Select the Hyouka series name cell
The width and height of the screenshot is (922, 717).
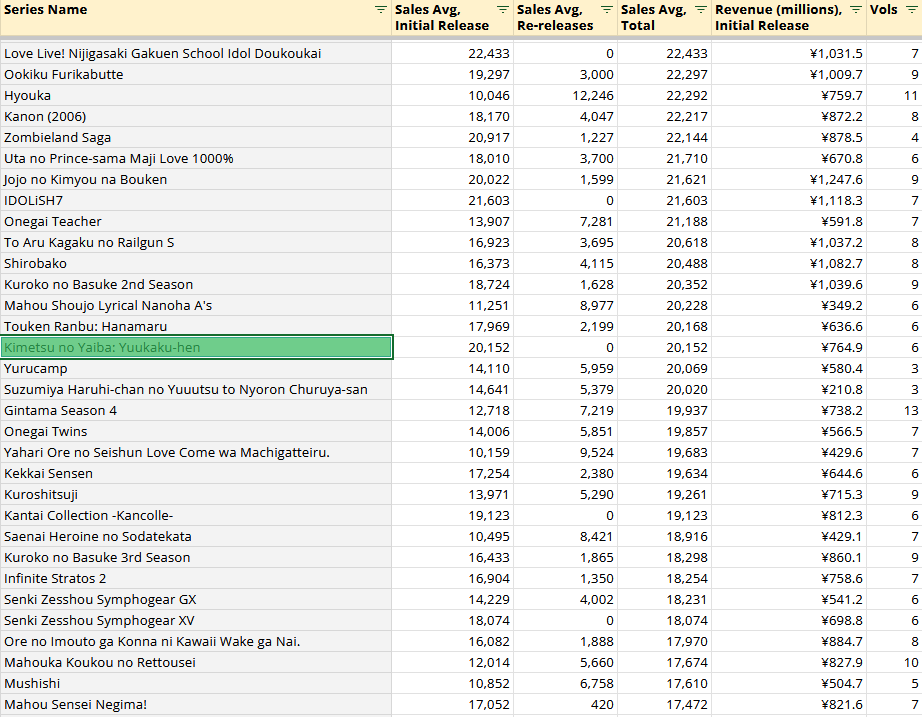[196, 95]
